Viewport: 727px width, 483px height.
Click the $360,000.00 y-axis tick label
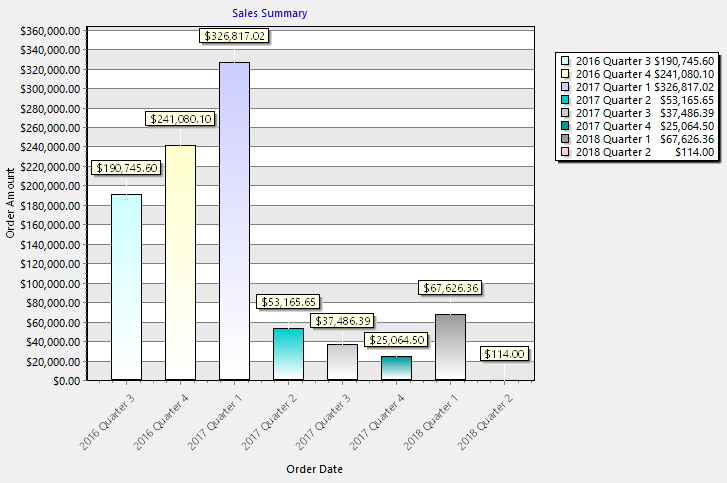tap(50, 31)
